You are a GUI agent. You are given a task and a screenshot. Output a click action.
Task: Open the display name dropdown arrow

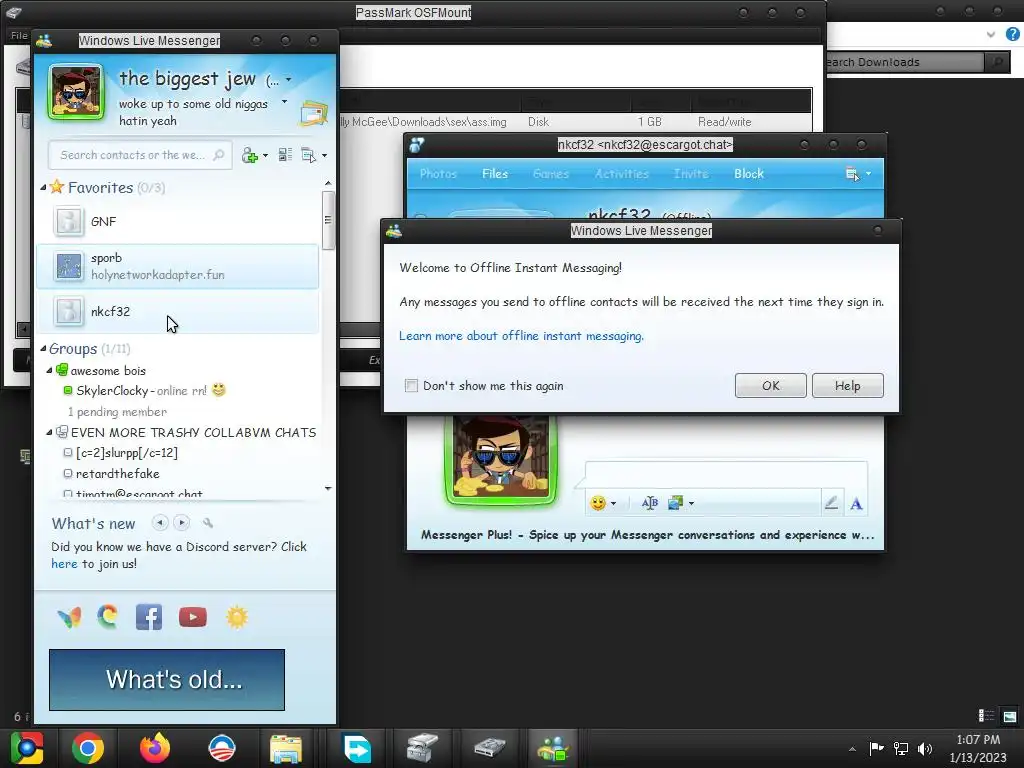click(289, 80)
